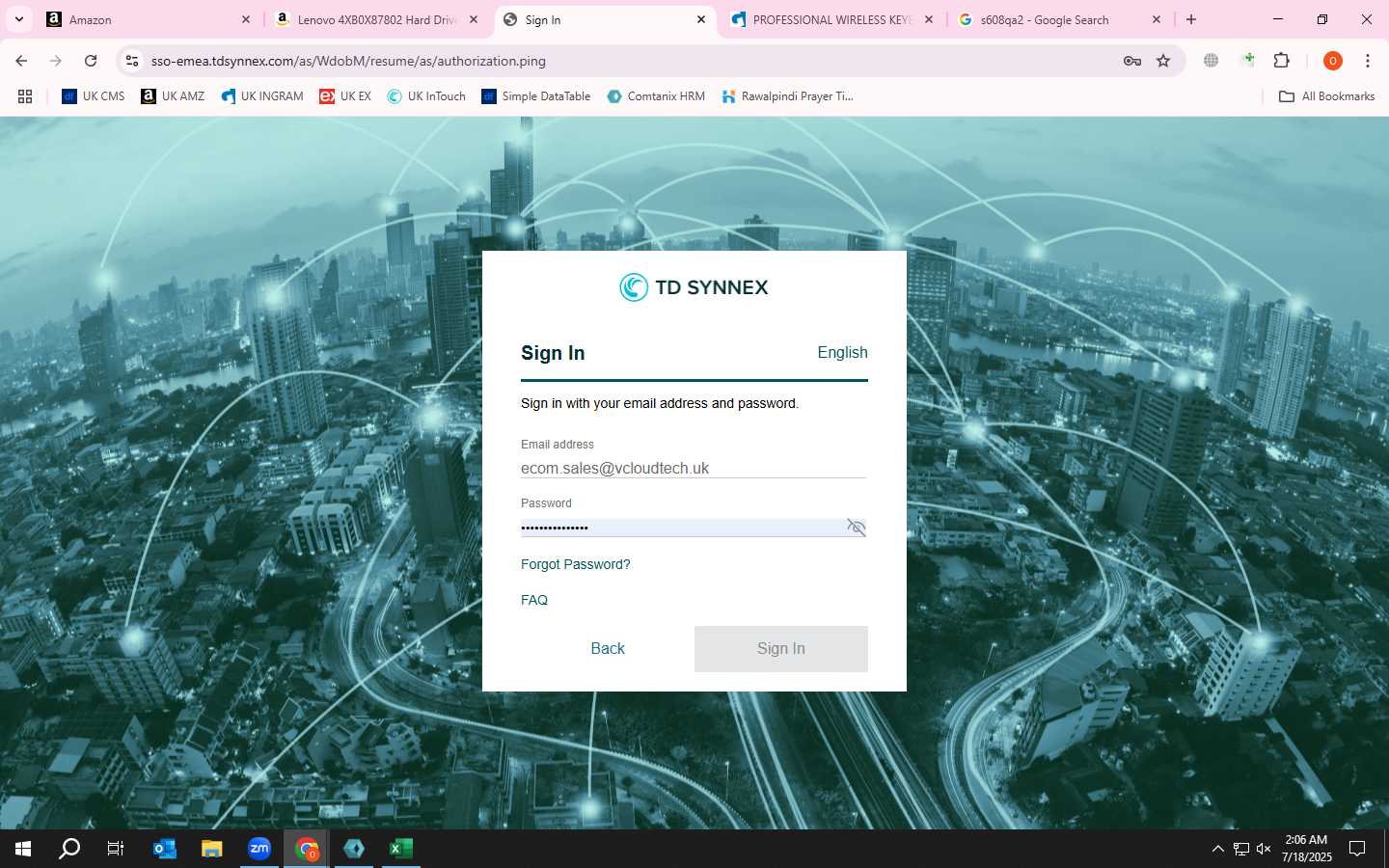Click the muted volume icon in system tray
1389x868 pixels.
point(1264,849)
